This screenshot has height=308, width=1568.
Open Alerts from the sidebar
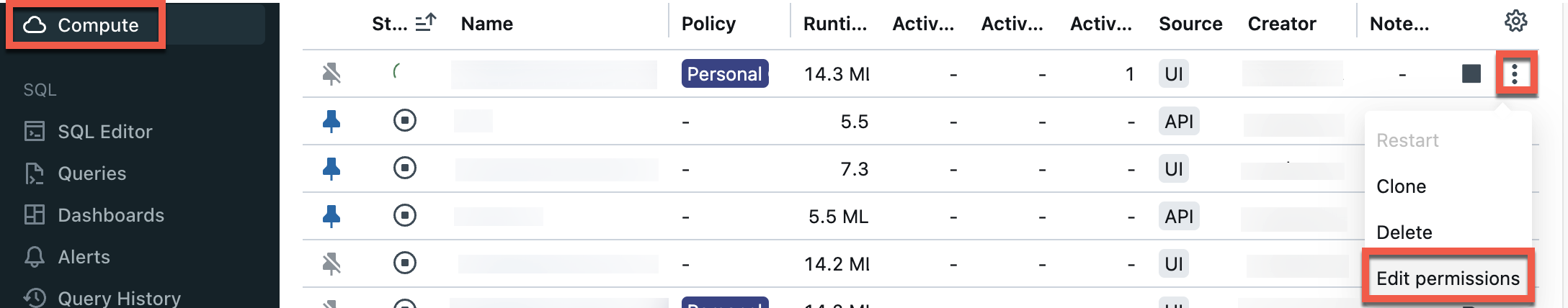(84, 257)
